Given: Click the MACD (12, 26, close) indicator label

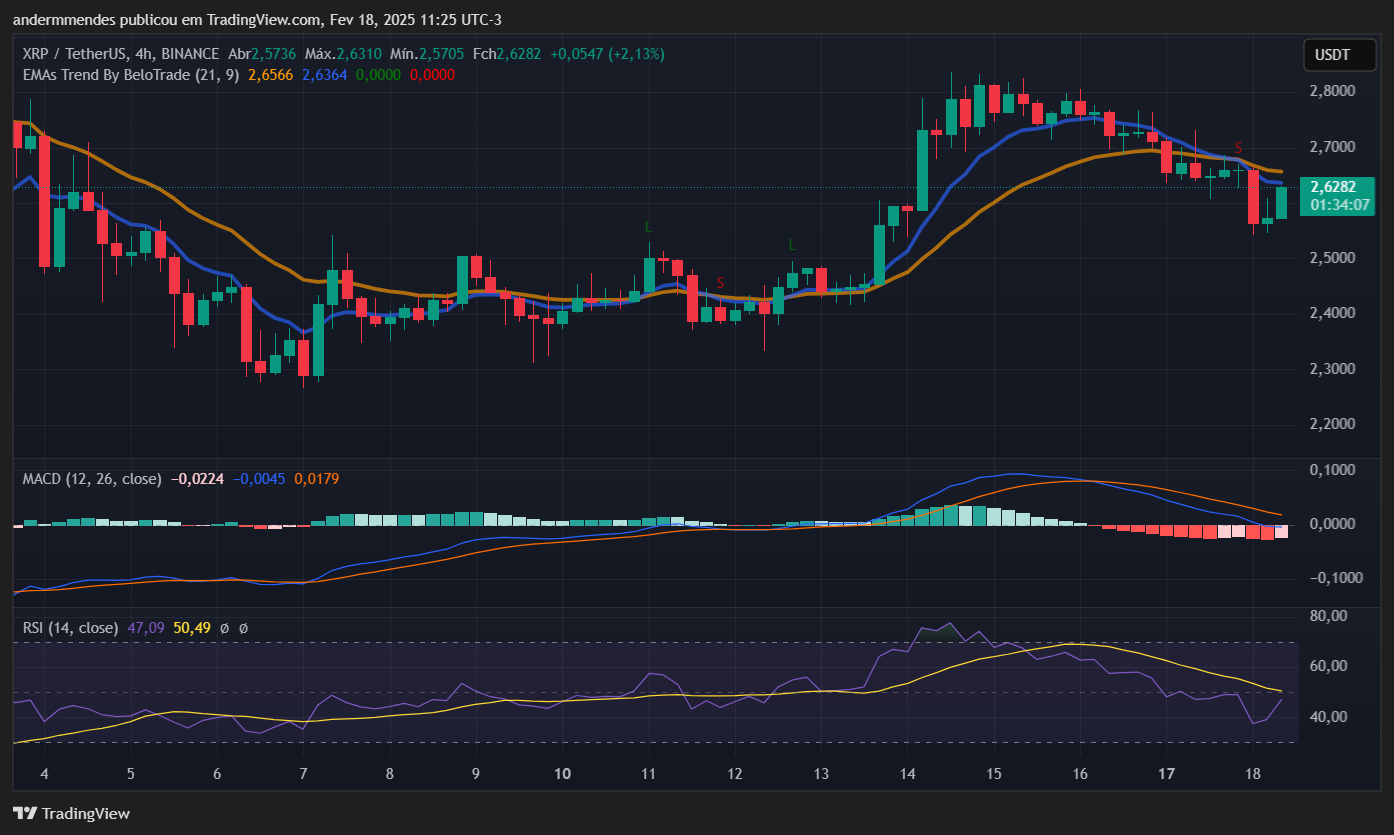Looking at the screenshot, I should (x=92, y=479).
